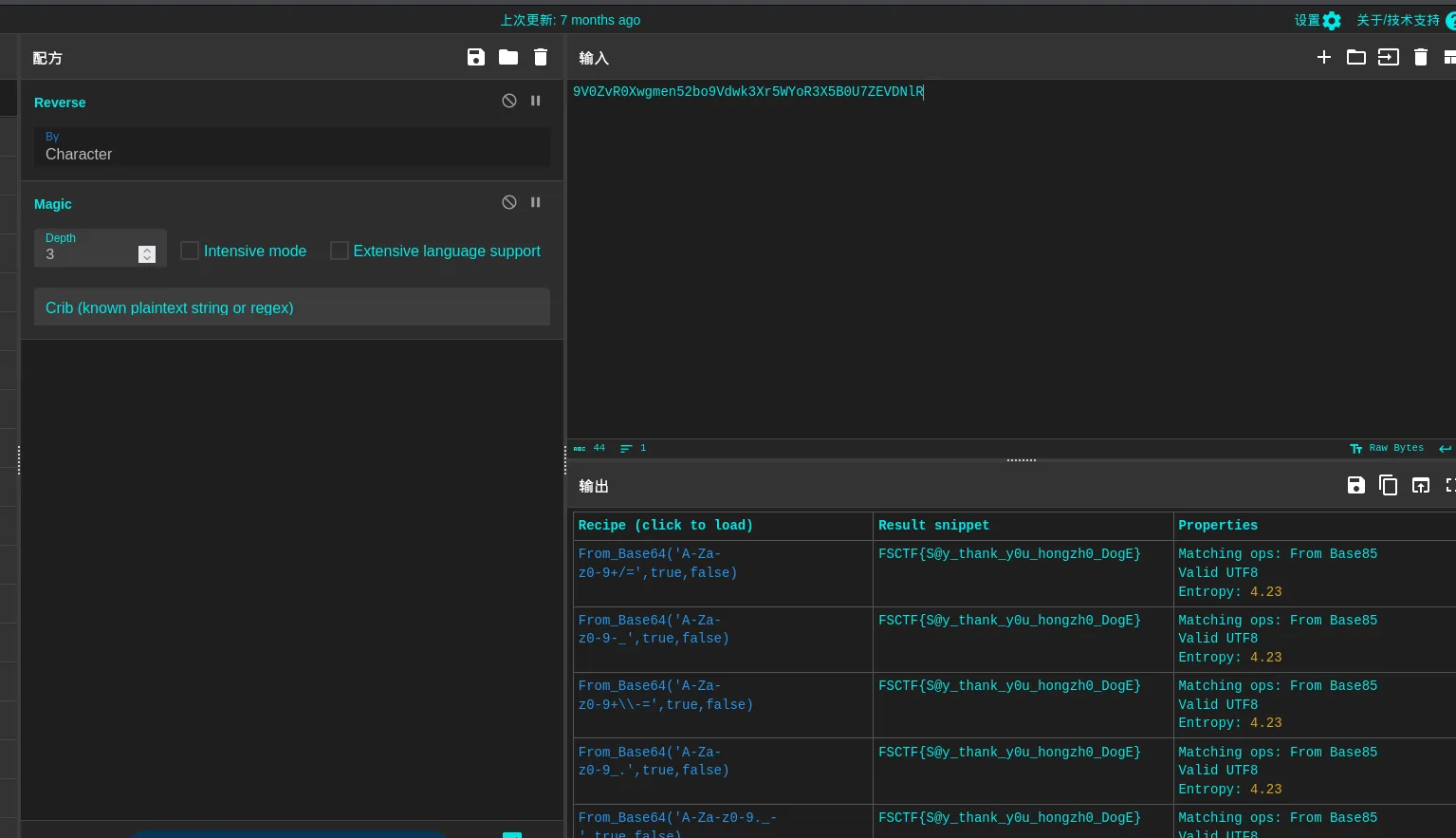
Task: Open folder as input
Action: [x=1356, y=57]
